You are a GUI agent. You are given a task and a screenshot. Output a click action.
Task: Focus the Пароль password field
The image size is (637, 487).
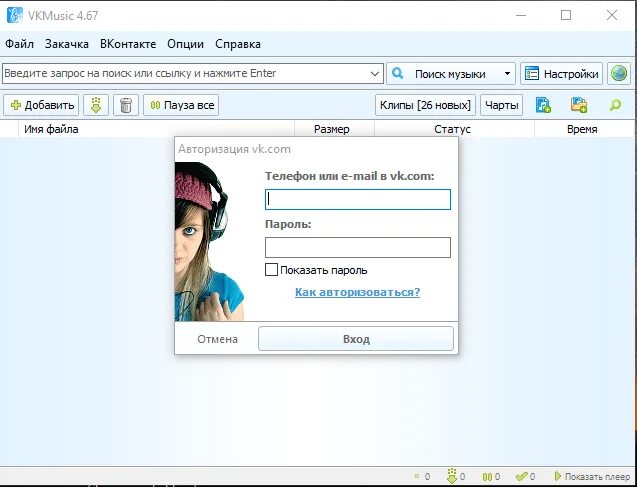(358, 247)
